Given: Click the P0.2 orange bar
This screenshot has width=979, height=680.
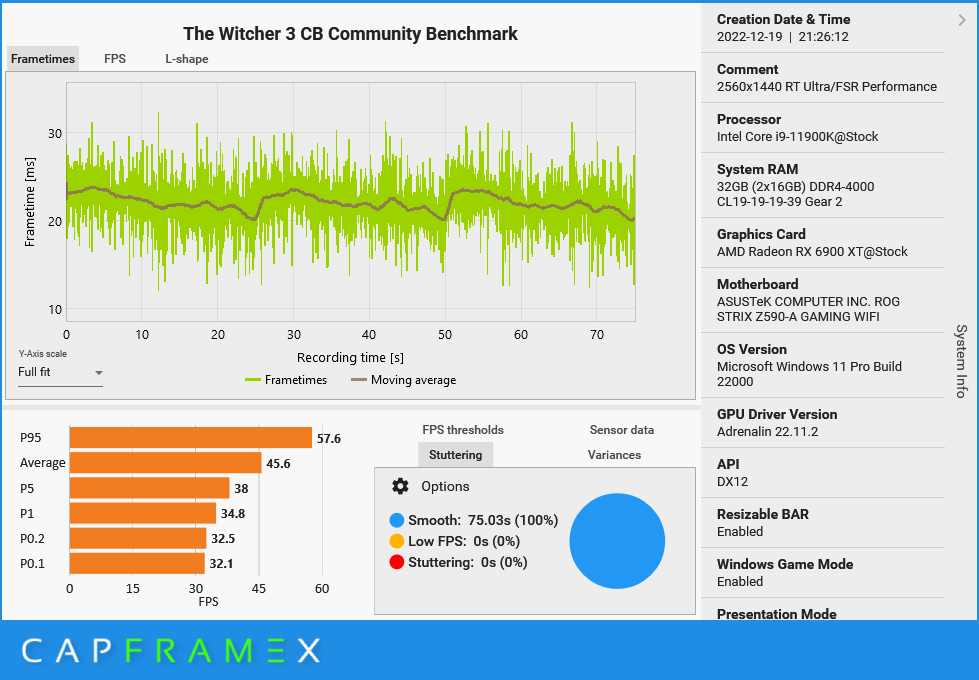Looking at the screenshot, I should click(x=137, y=538).
